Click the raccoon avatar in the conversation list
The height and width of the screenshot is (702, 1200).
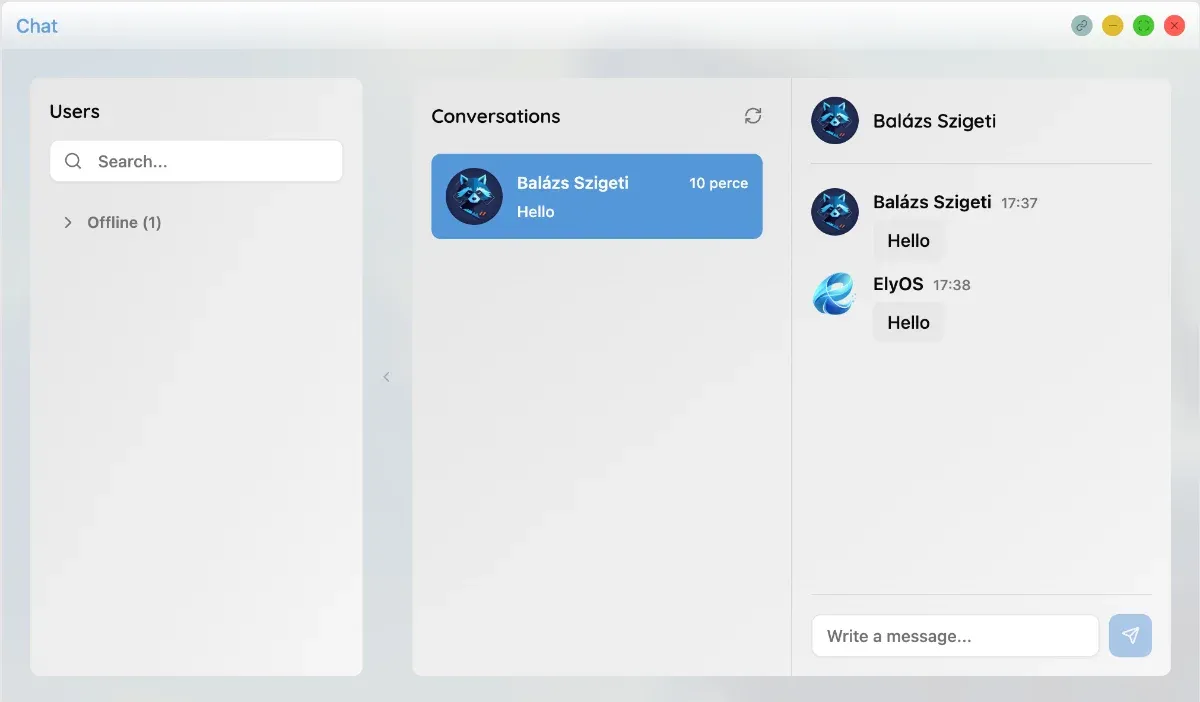coord(473,196)
